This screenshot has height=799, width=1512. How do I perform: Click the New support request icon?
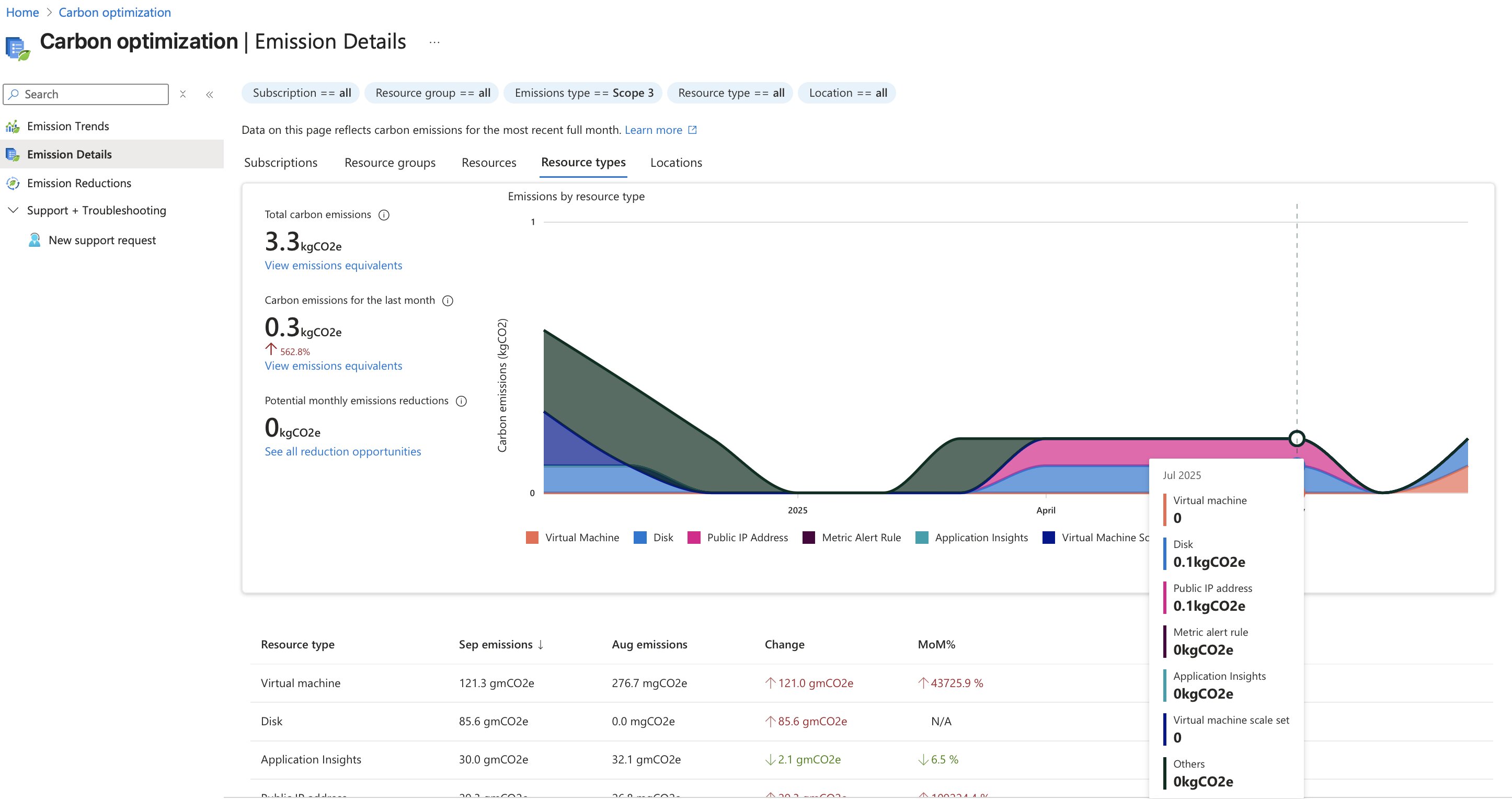click(x=35, y=240)
